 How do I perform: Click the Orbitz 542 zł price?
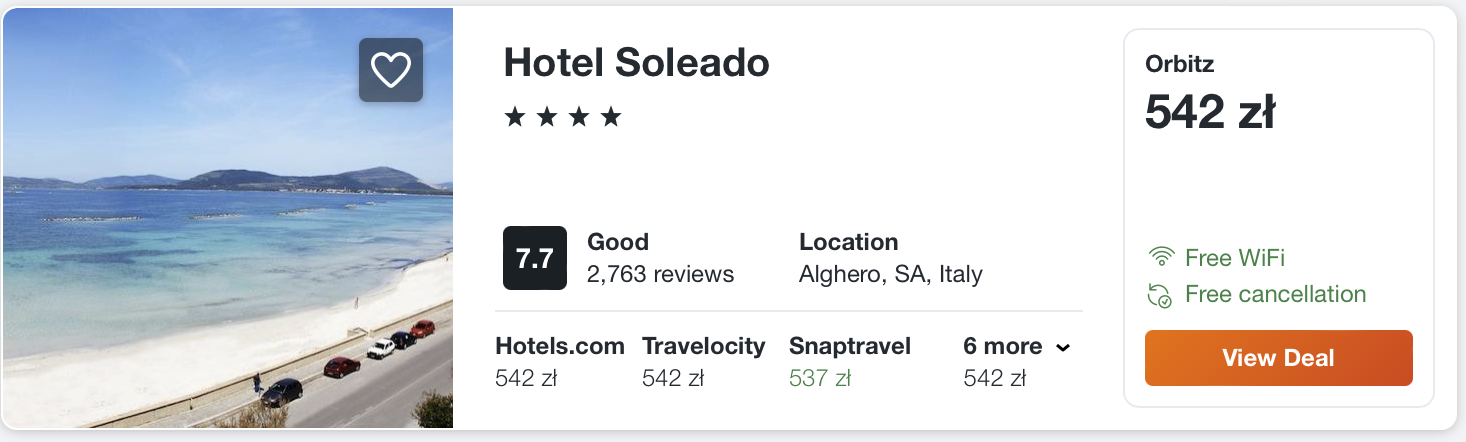[1210, 112]
